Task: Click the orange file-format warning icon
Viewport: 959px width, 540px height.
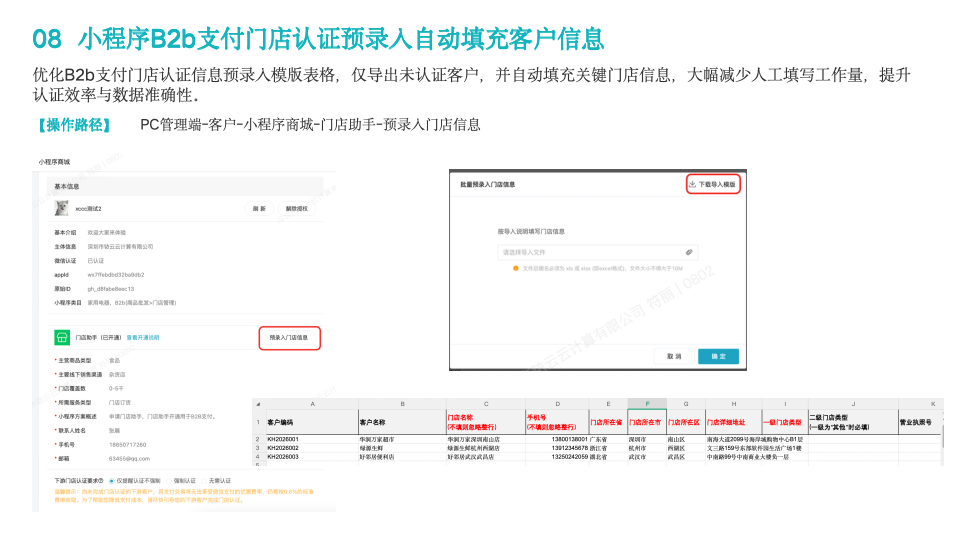Action: coord(516,268)
